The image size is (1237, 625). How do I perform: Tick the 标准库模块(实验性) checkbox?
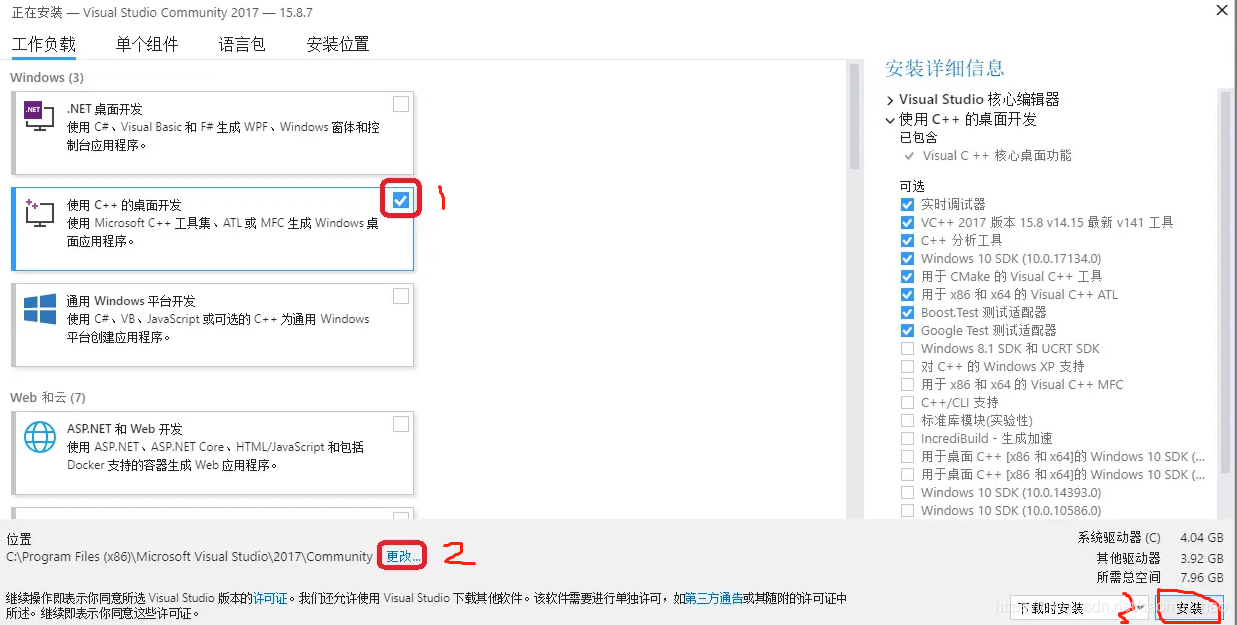tap(907, 420)
